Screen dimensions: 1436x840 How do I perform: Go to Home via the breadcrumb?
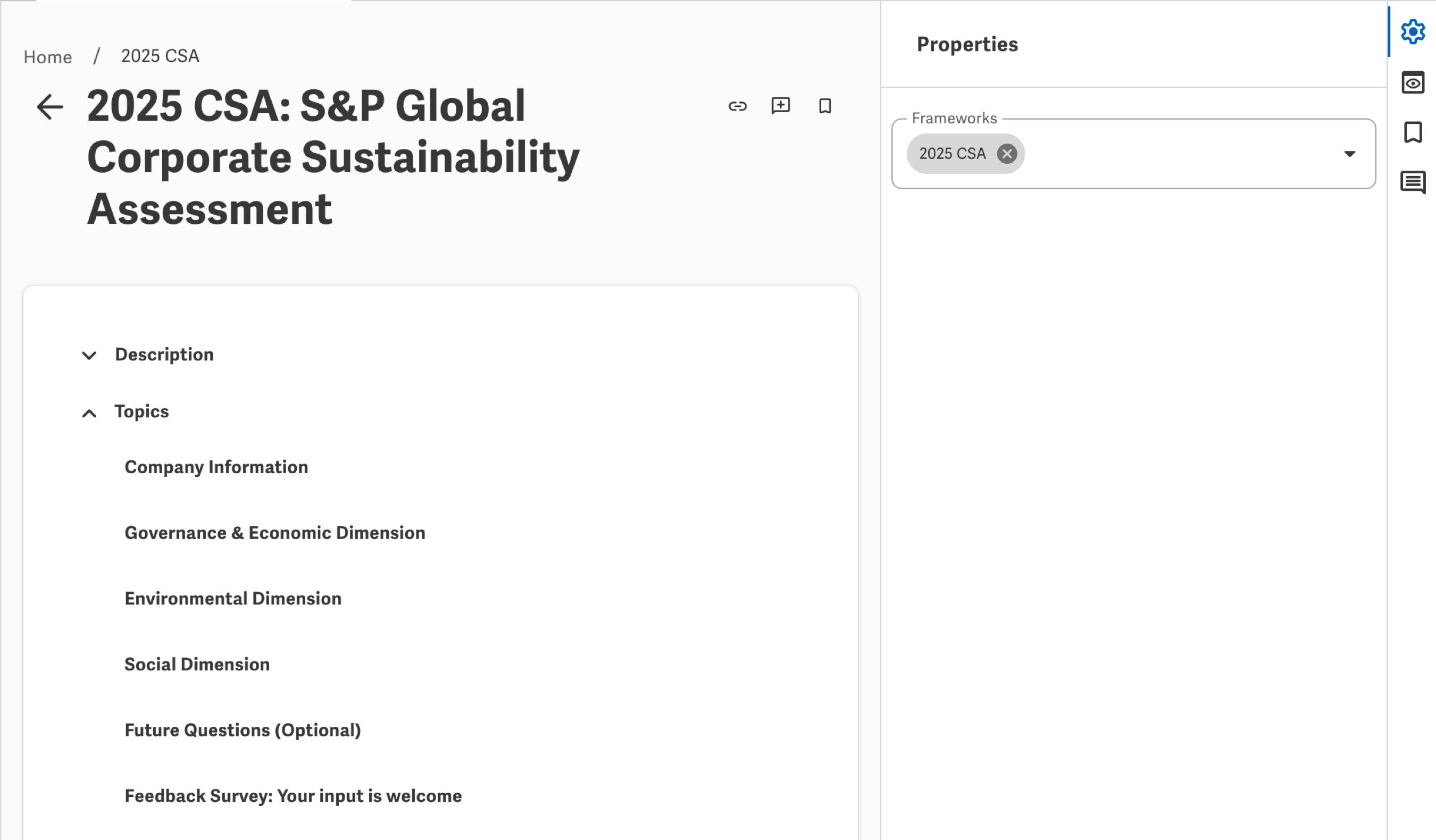[x=47, y=56]
